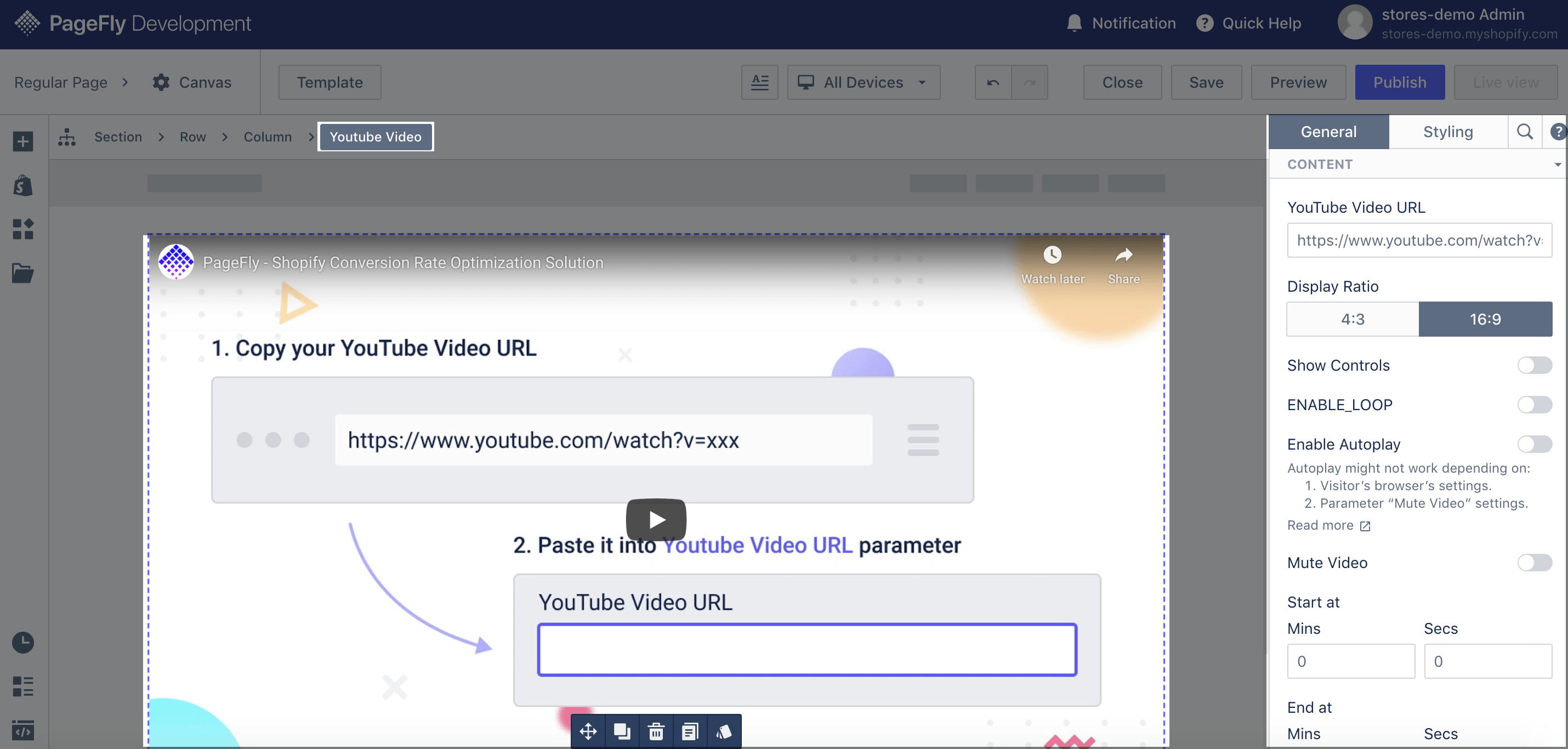This screenshot has height=749, width=1568.
Task: Select Youtube Video breadcrumb item
Action: tap(376, 137)
